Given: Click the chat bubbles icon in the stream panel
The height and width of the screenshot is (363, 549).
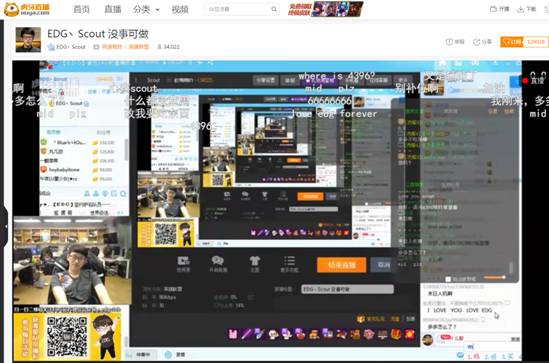Looking at the screenshot, I should (218, 261).
